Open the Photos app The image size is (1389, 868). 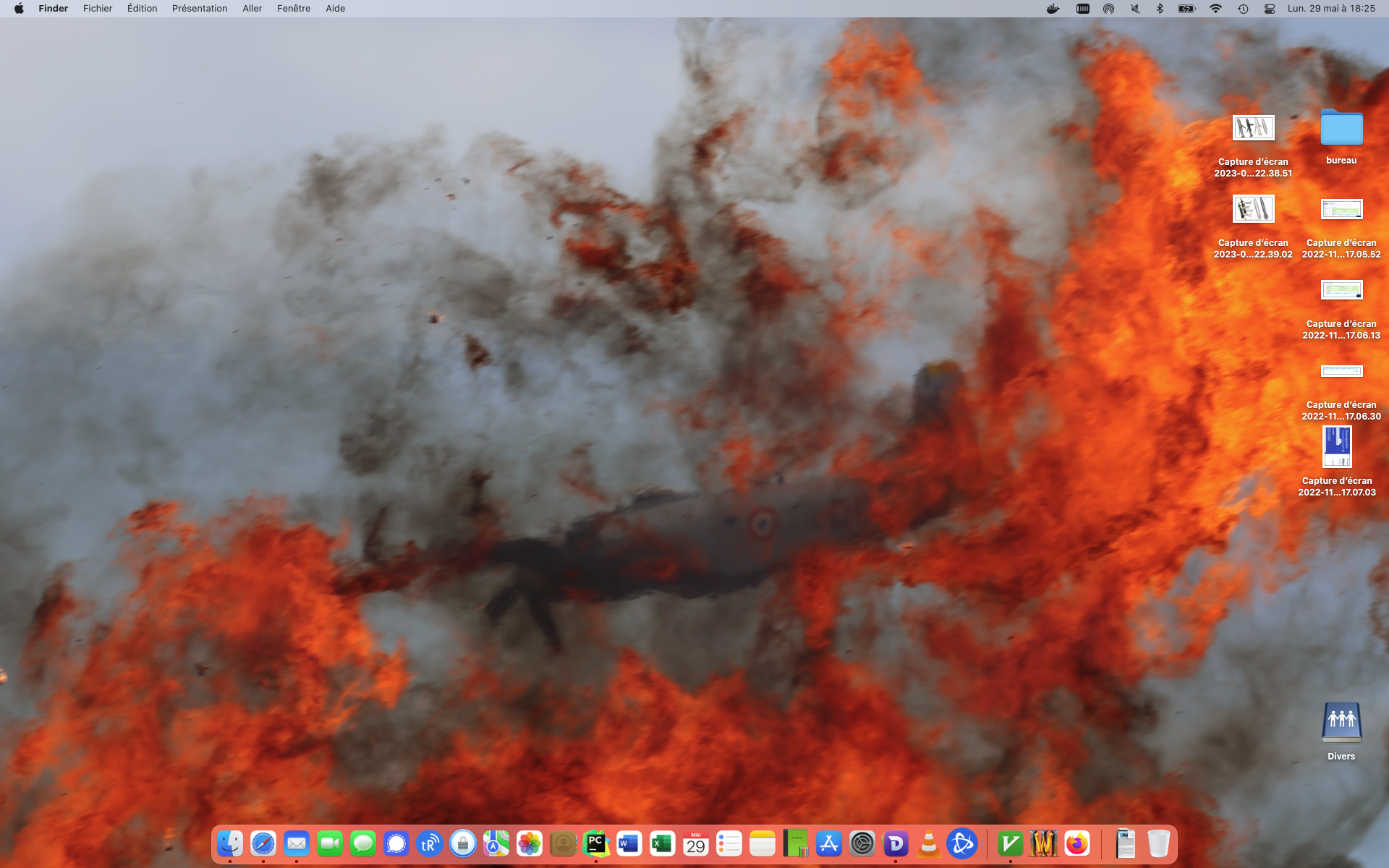click(530, 843)
